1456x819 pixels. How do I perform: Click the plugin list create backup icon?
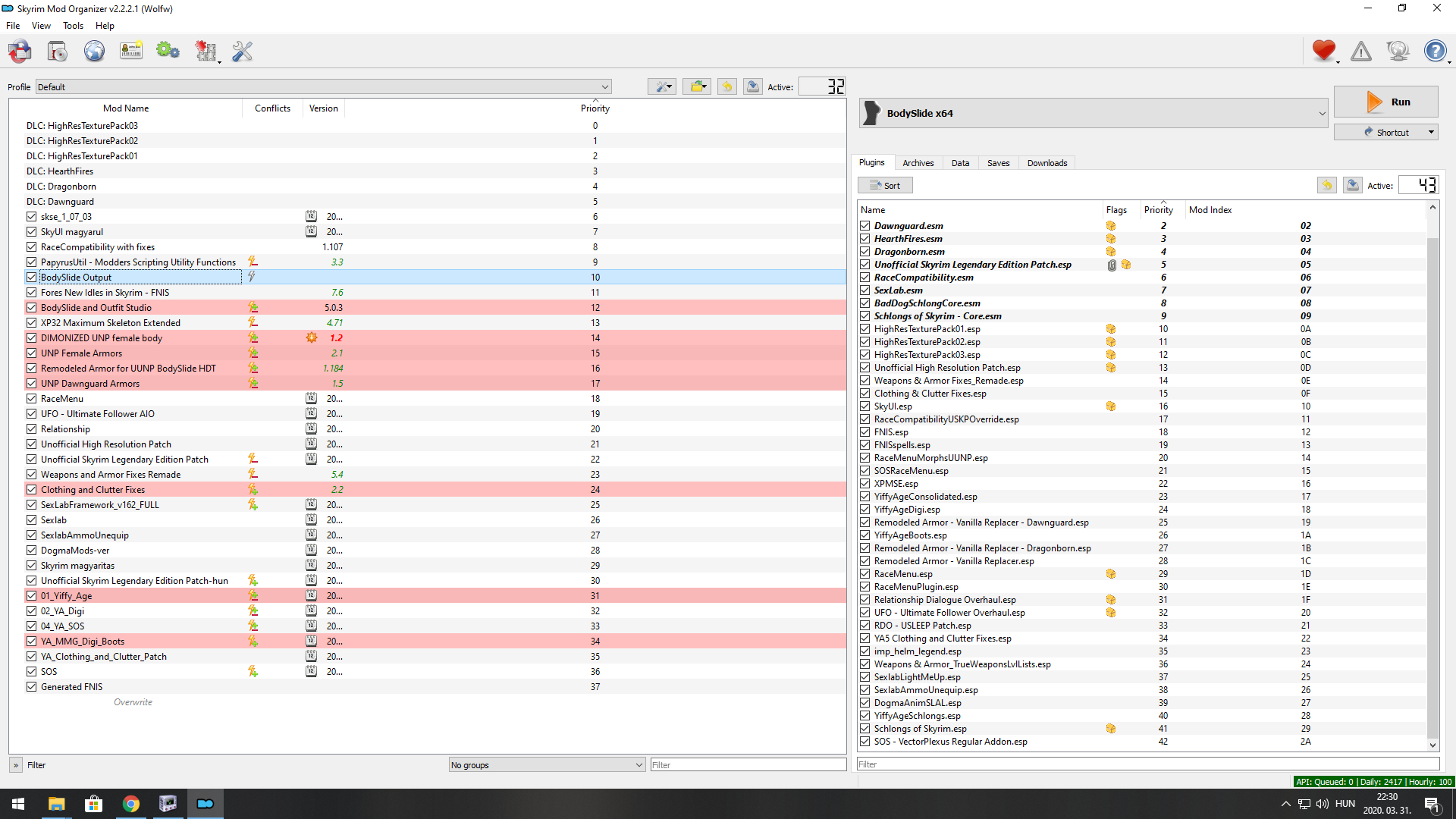(x=1352, y=185)
